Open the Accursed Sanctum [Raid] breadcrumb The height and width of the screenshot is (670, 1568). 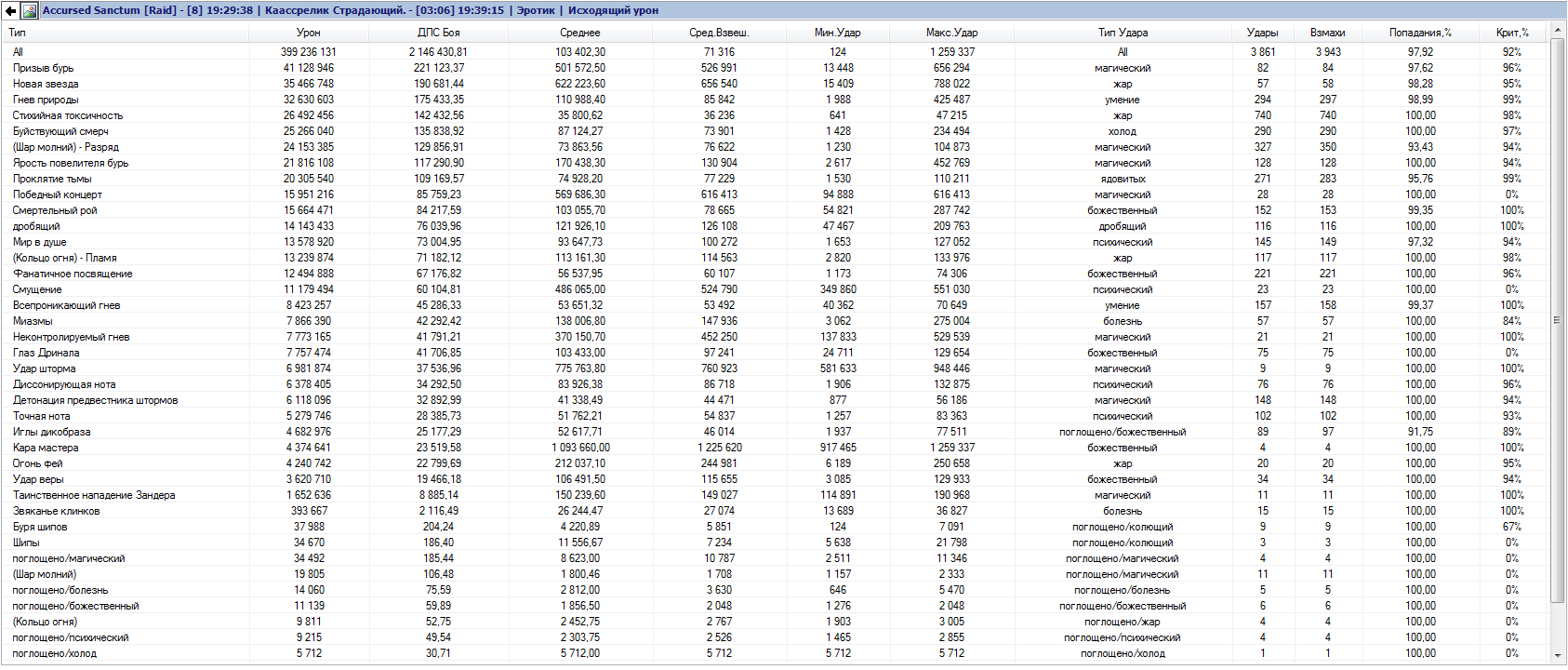point(109,10)
